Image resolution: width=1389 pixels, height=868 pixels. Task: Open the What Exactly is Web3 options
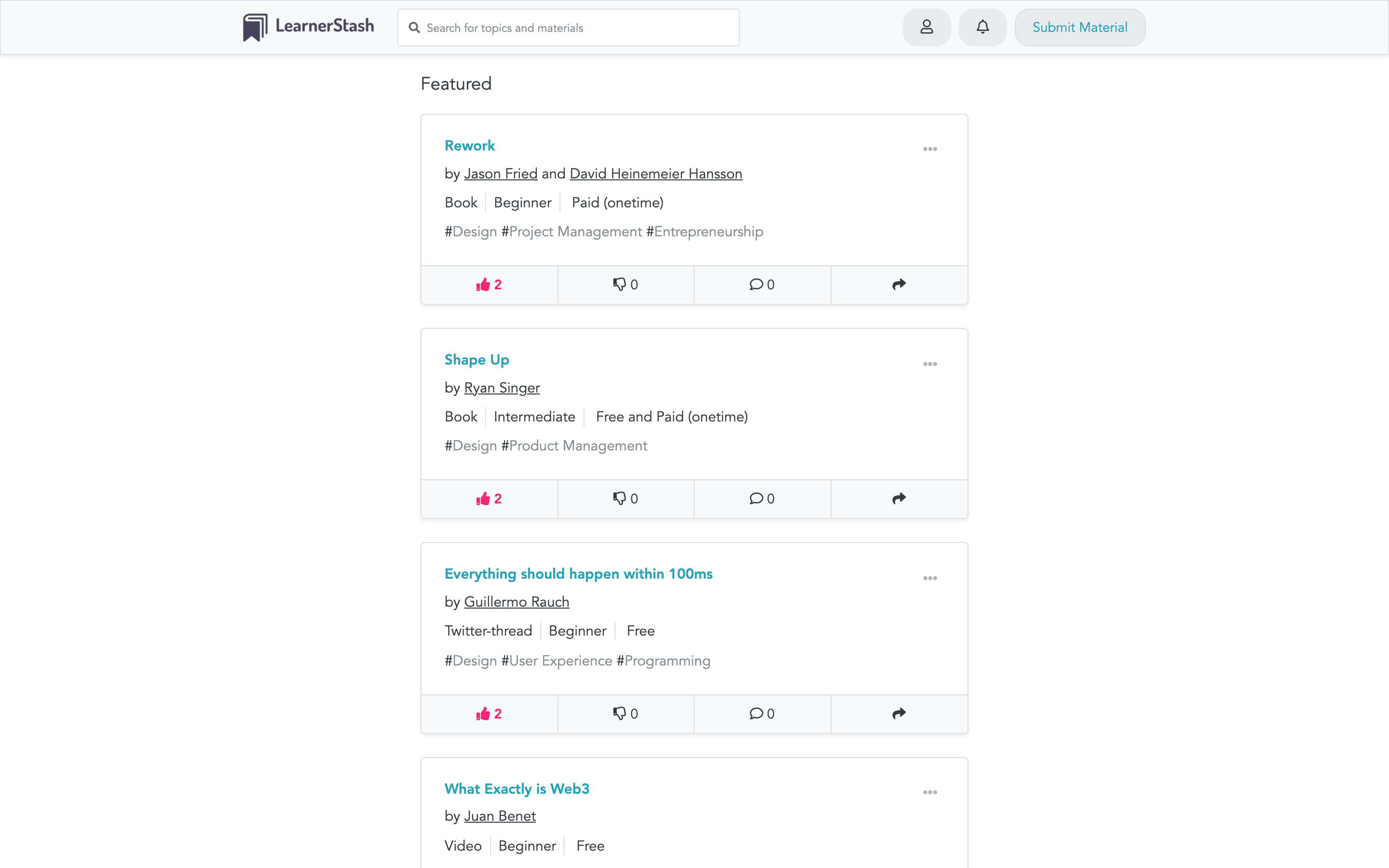[930, 792]
